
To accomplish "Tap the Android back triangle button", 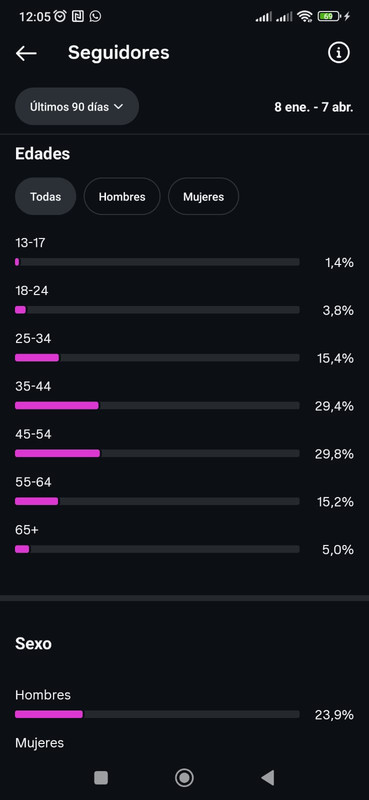I will (x=267, y=778).
